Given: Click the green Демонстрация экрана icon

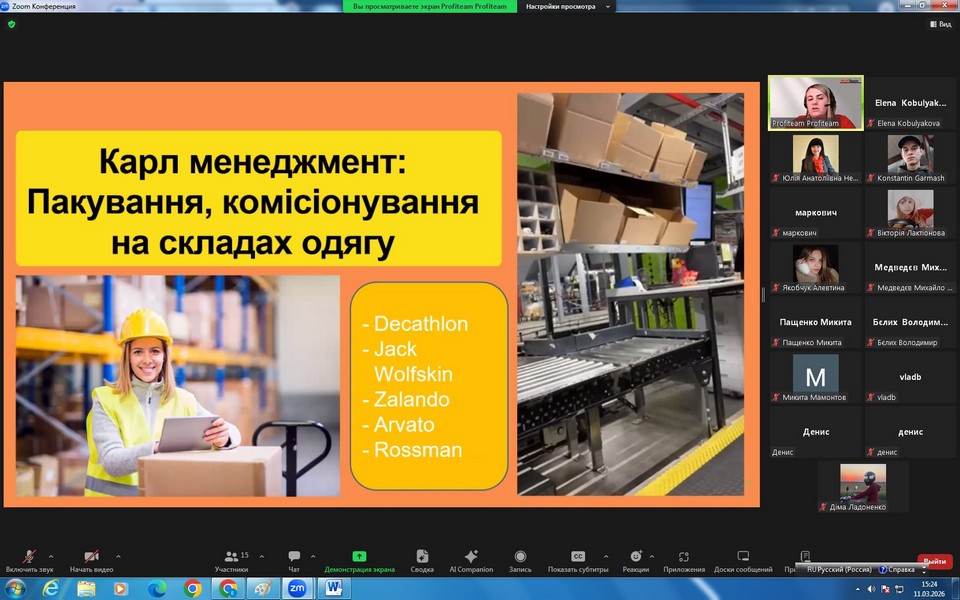Looking at the screenshot, I should tap(359, 557).
